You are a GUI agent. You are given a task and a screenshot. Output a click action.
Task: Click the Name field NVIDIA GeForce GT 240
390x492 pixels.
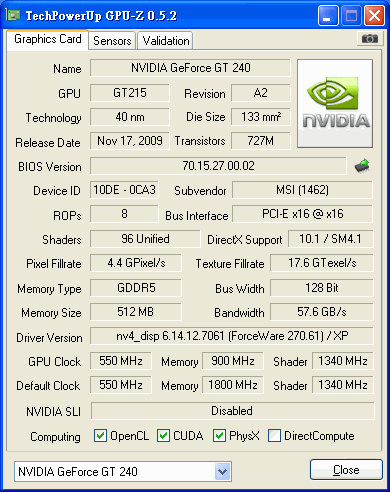click(x=190, y=68)
